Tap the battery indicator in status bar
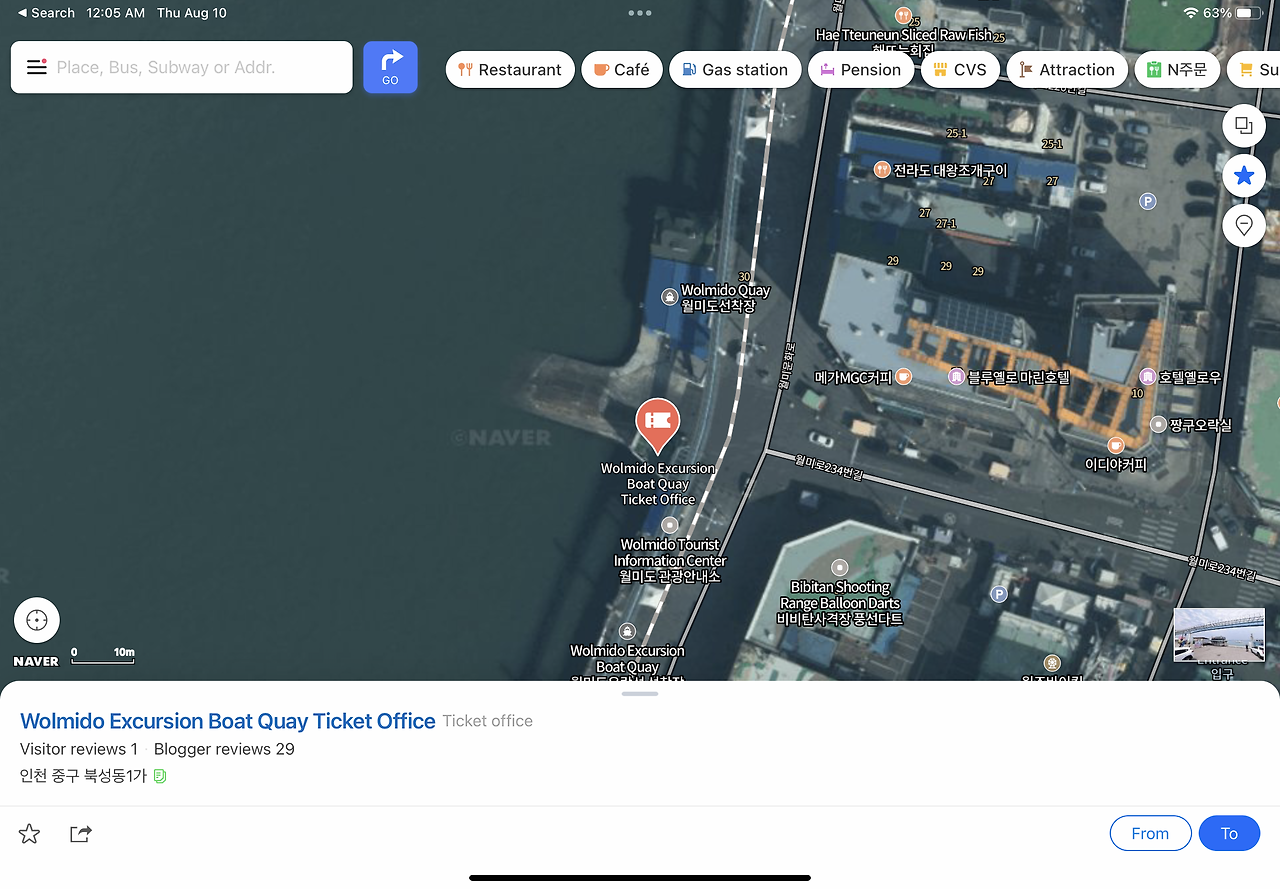Viewport: 1280px width, 889px height. [x=1249, y=13]
